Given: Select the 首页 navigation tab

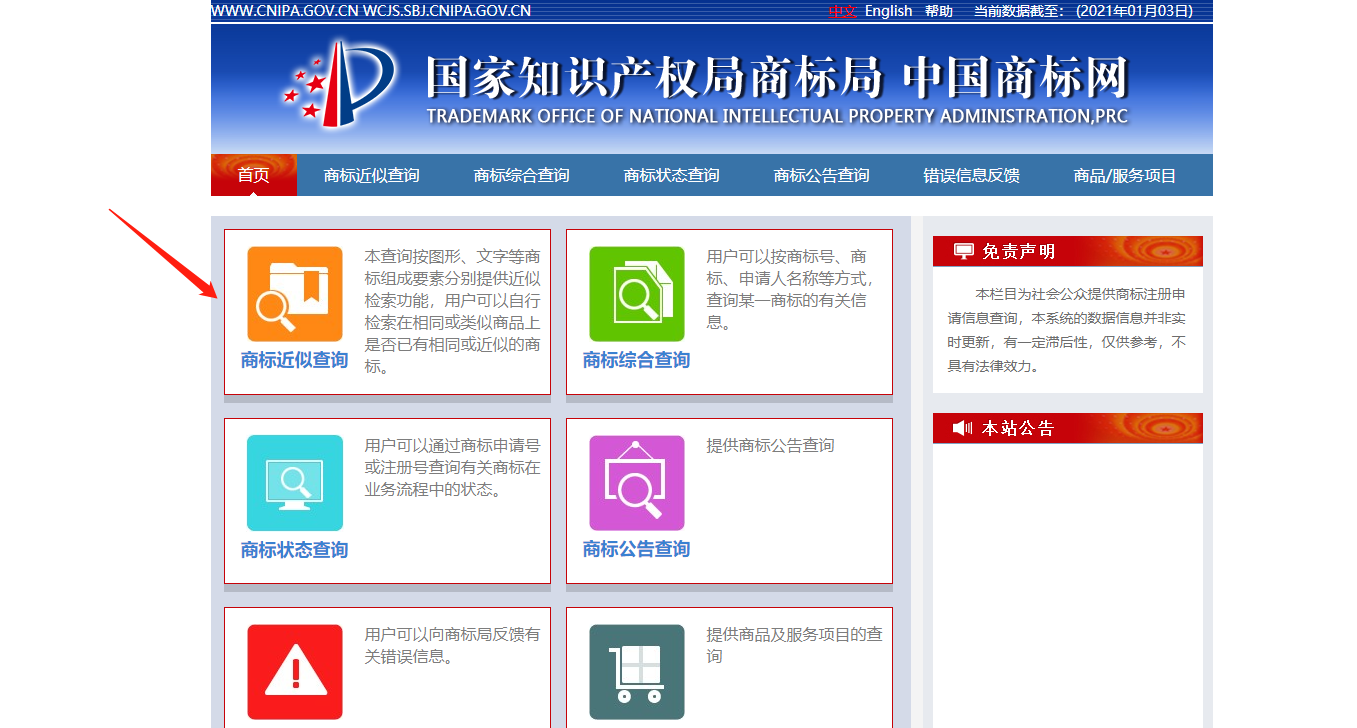Looking at the screenshot, I should (x=254, y=175).
